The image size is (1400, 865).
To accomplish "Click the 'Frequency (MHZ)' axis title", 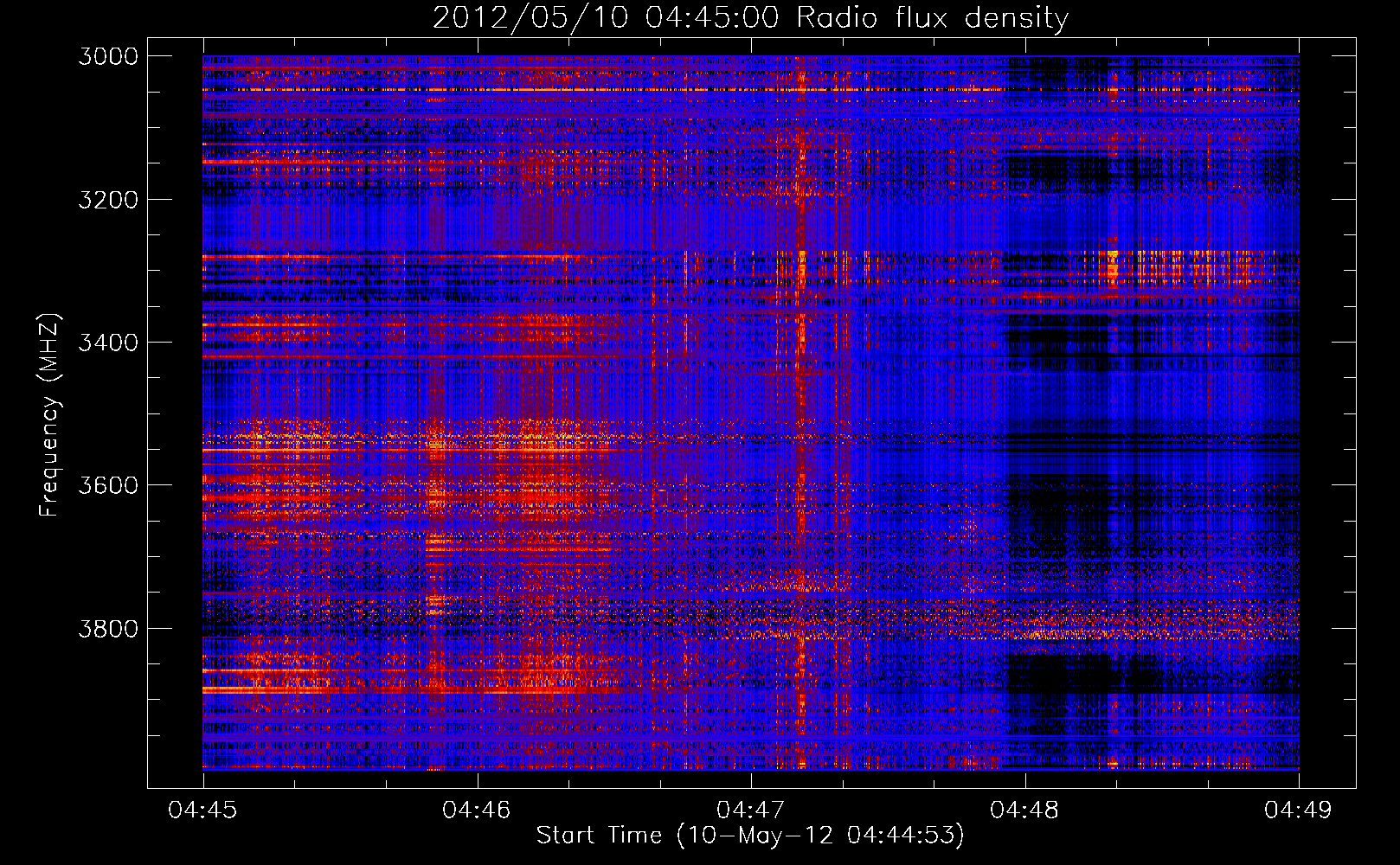I will coord(49,415).
